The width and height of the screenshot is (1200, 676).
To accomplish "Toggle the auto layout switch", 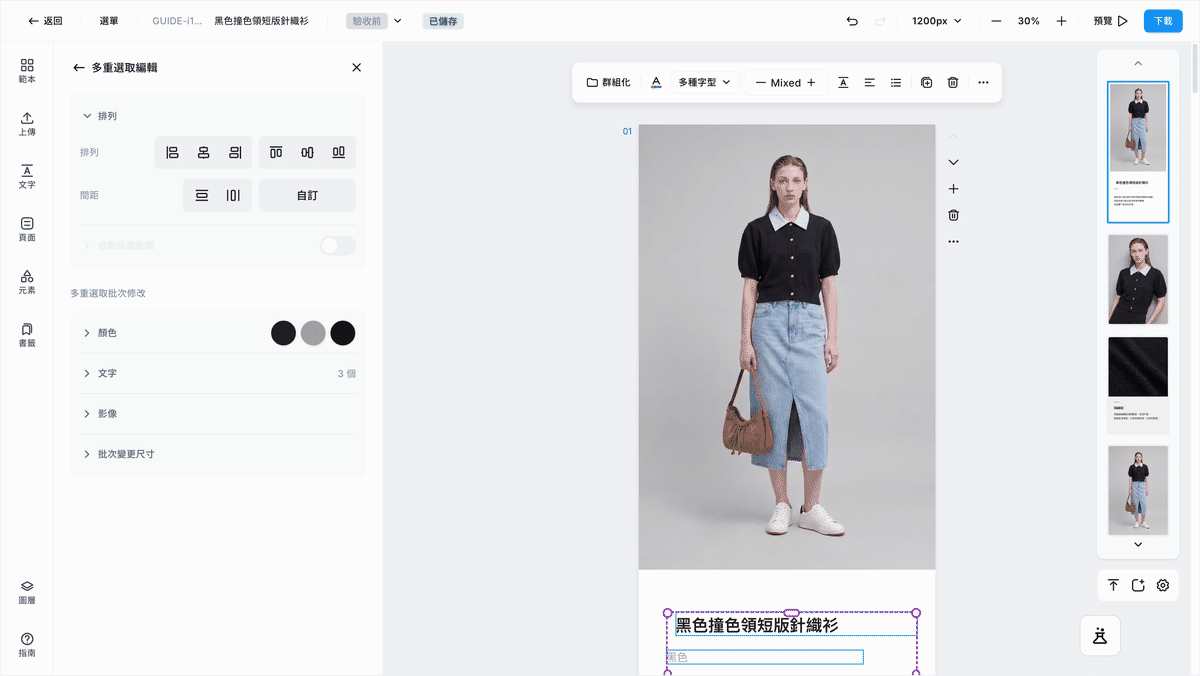I will click(x=338, y=245).
